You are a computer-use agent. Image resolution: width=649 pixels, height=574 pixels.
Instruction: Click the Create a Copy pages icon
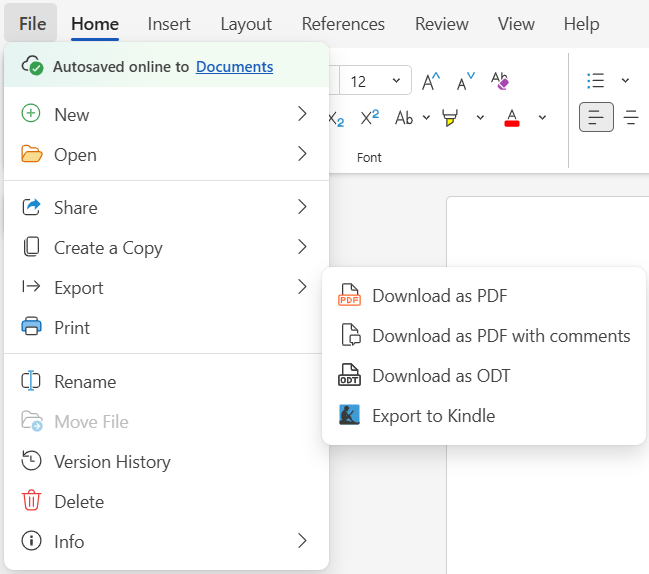tap(31, 247)
